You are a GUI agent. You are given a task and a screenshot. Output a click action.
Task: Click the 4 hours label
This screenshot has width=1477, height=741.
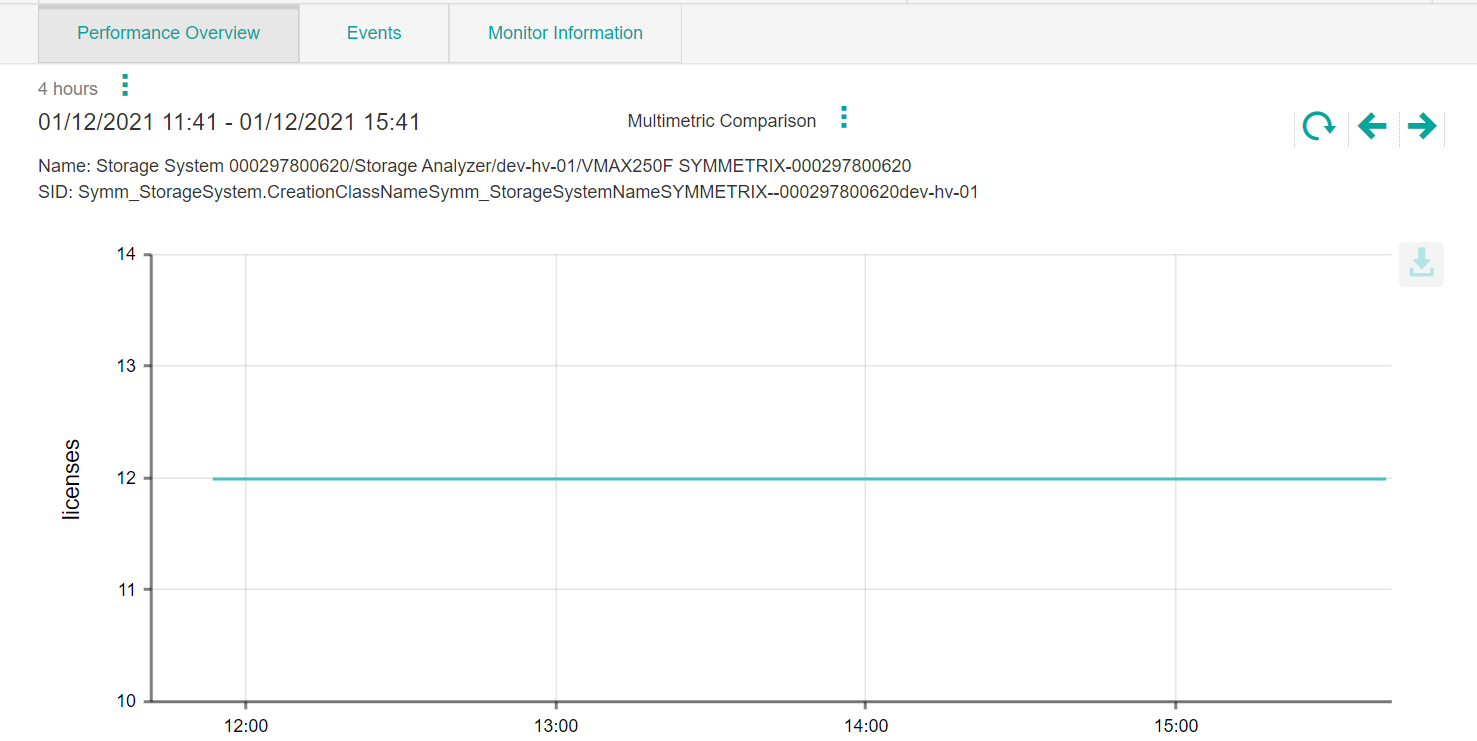68,89
